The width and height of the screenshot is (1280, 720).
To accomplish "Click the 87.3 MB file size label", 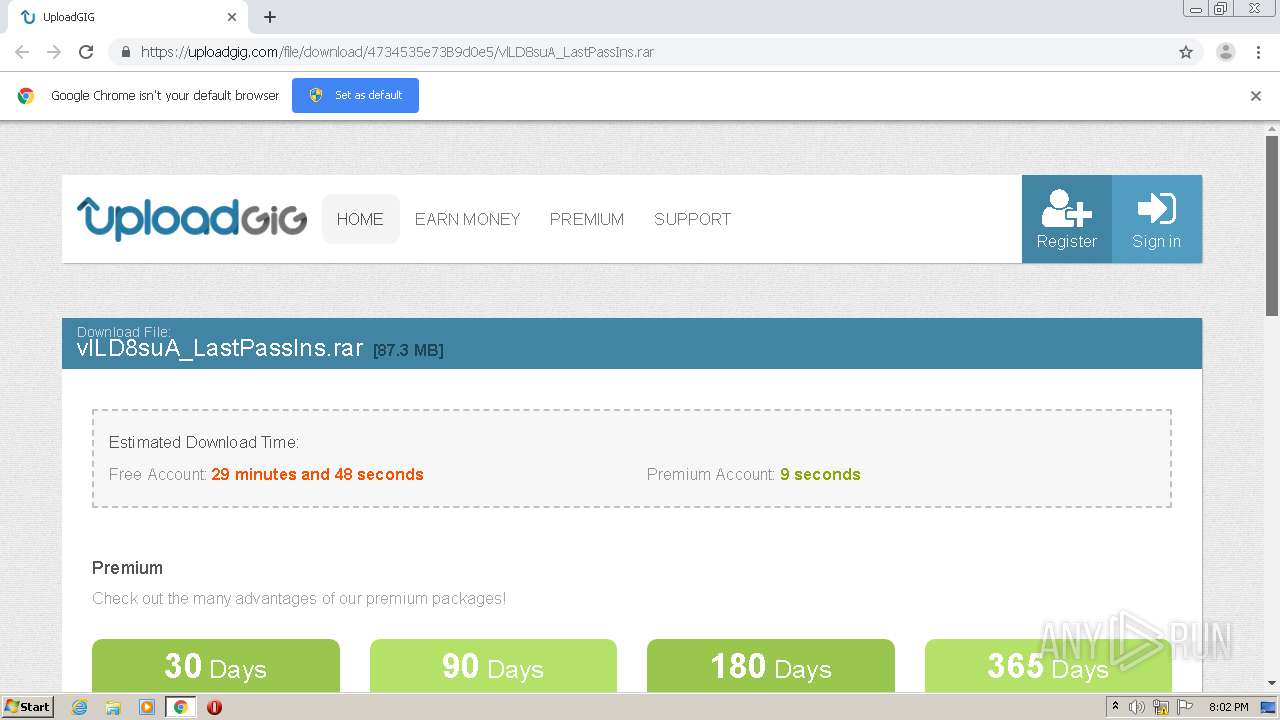I will pyautogui.click(x=408, y=350).
